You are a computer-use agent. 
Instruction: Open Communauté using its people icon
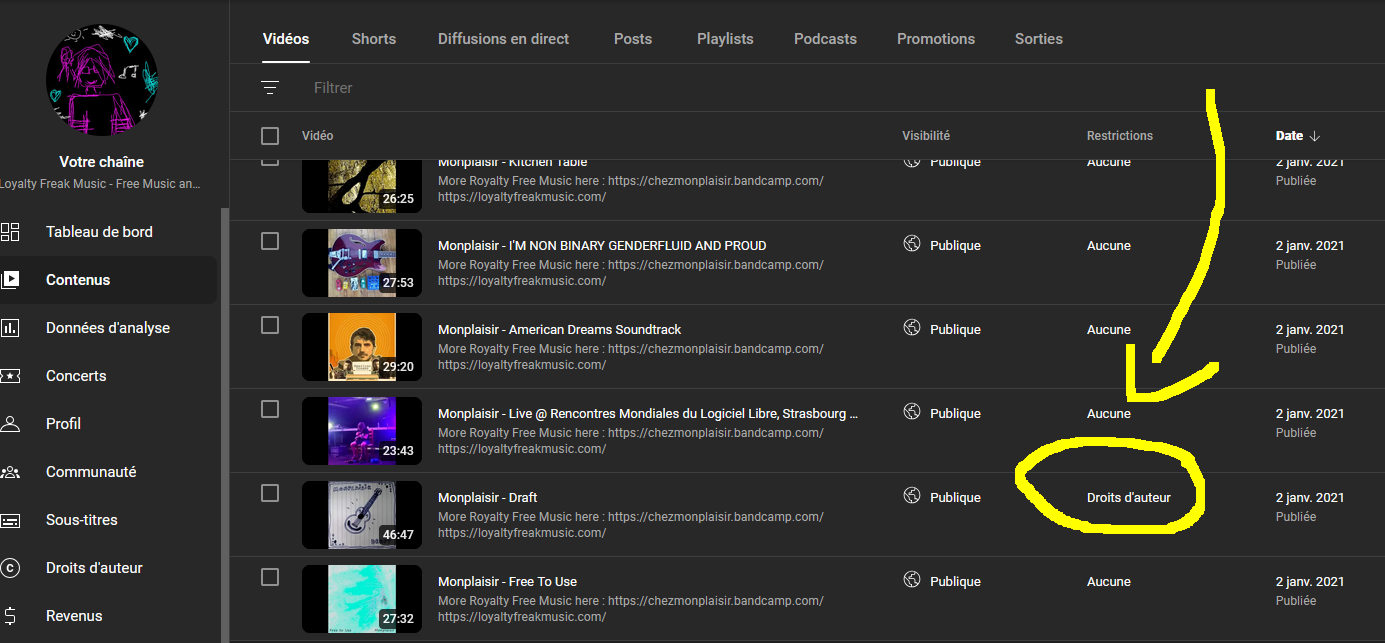tap(10, 472)
